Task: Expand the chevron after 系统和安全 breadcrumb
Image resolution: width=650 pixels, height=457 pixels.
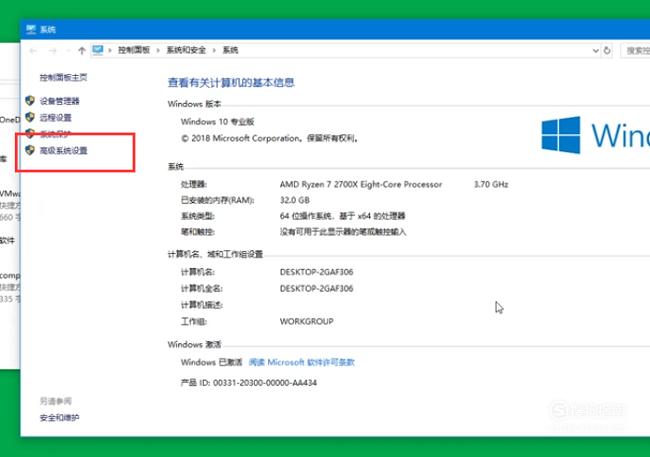Action: [214, 51]
